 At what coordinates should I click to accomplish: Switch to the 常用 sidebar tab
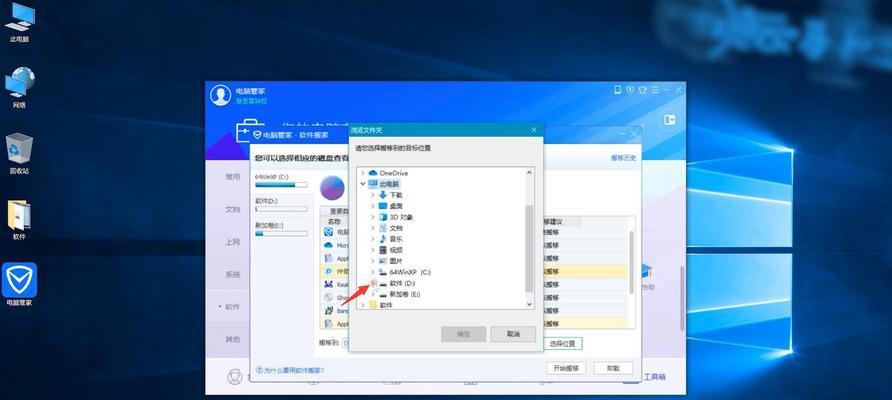[233, 177]
